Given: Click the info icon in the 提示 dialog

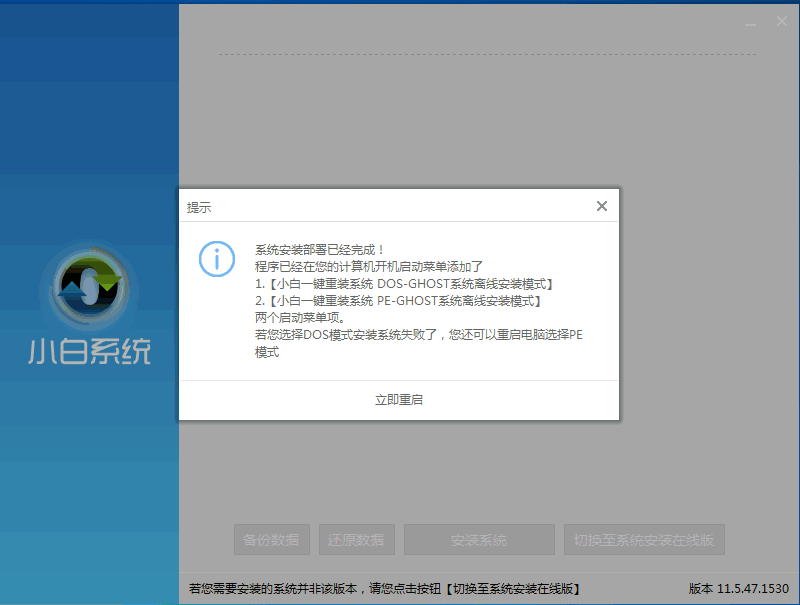Looking at the screenshot, I should [x=217, y=258].
